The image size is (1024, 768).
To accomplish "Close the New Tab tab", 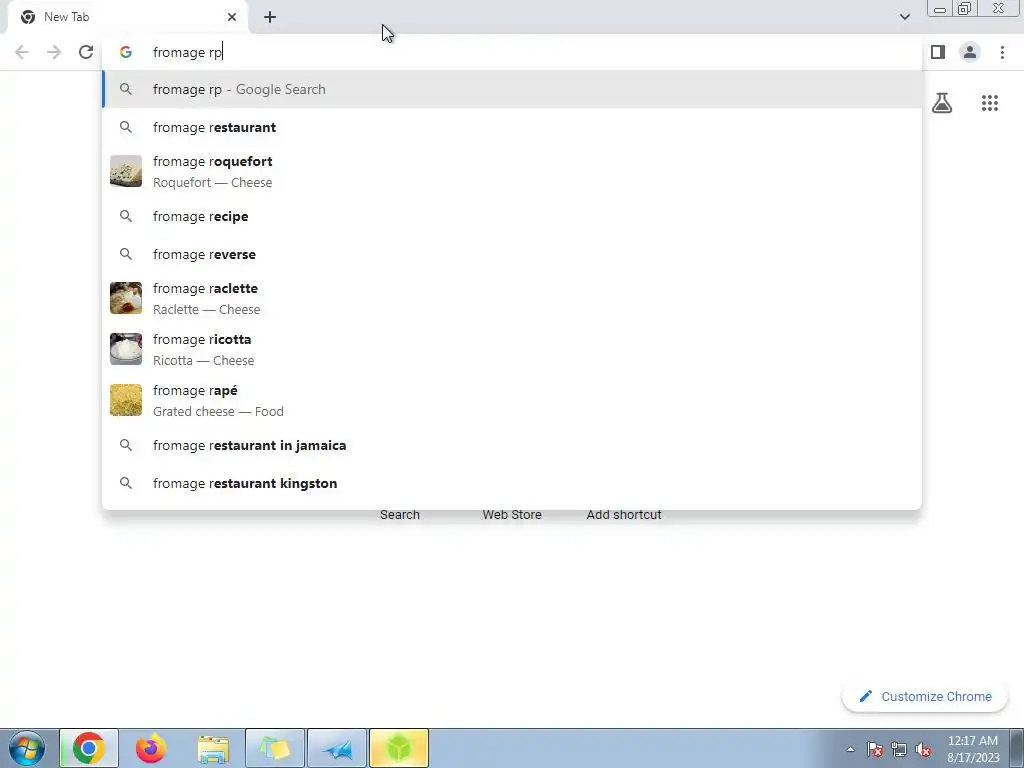I will coord(232,17).
